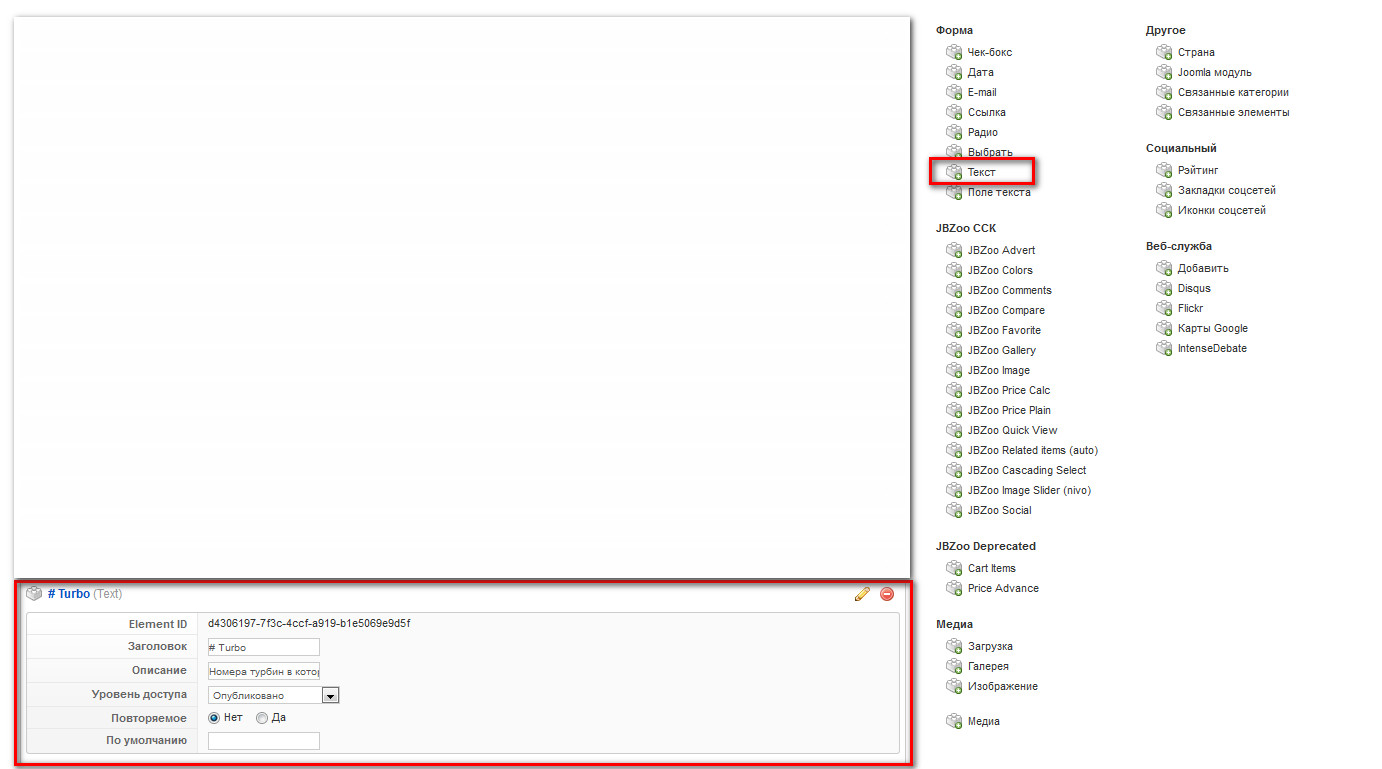The image size is (1382, 769).
Task: Click the pencil edit icon for Turbo element
Action: [862, 594]
